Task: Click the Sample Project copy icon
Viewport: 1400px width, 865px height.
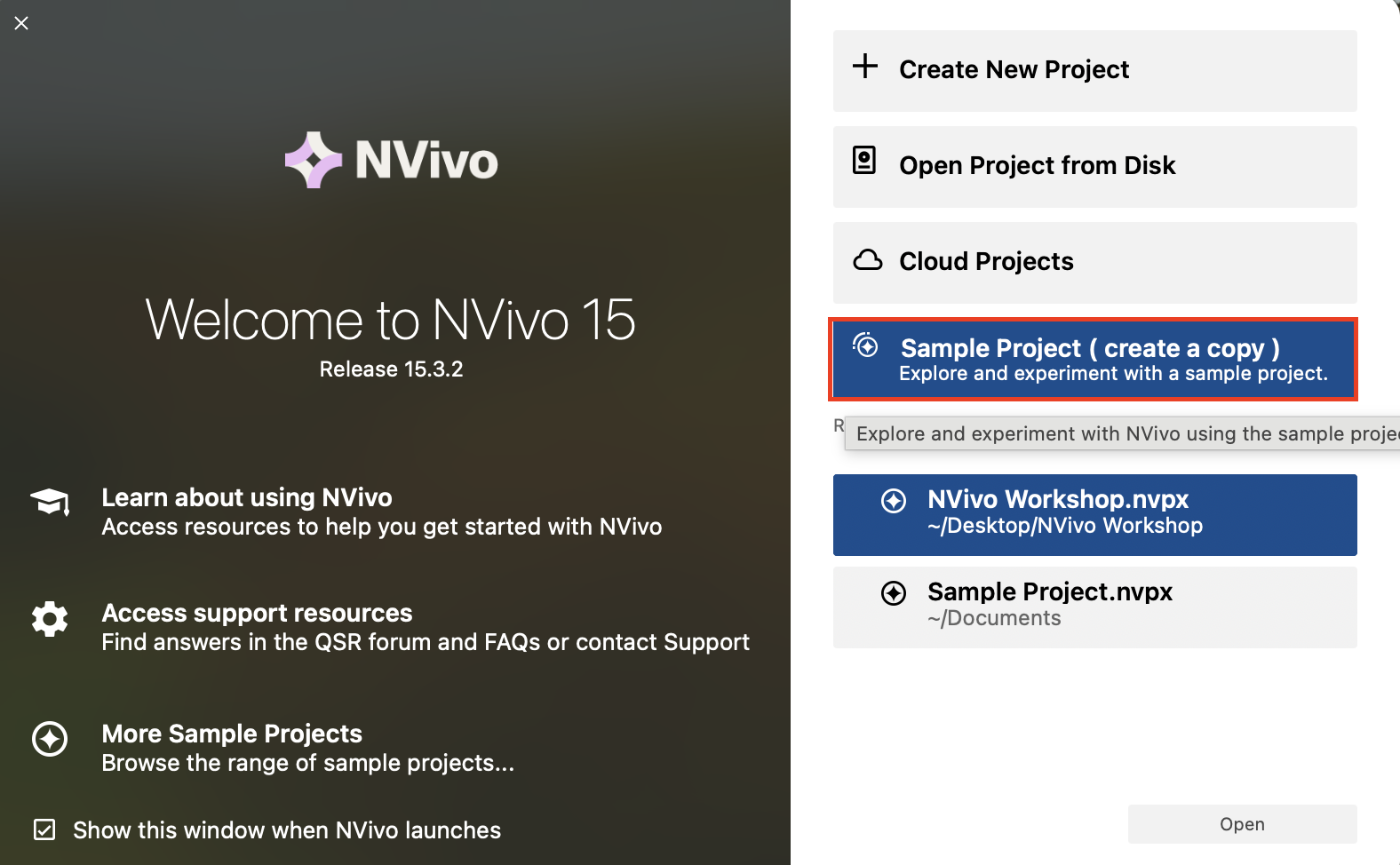Action: coord(865,345)
